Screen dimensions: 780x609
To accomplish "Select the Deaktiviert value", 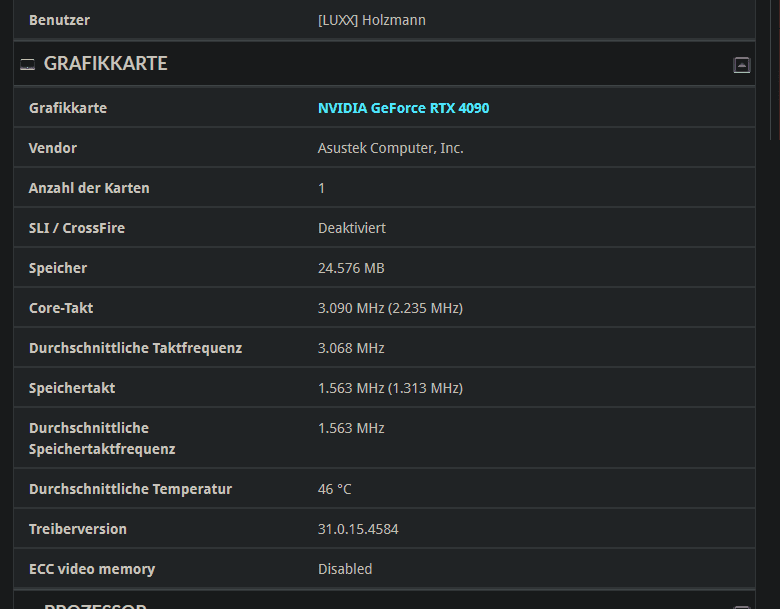I will 352,228.
